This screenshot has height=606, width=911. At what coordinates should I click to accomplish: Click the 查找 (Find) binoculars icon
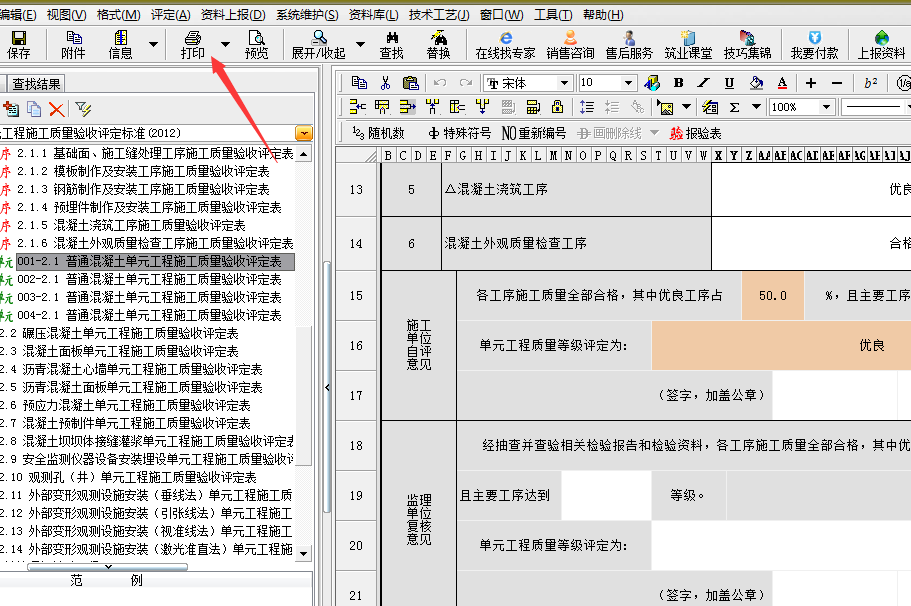391,44
